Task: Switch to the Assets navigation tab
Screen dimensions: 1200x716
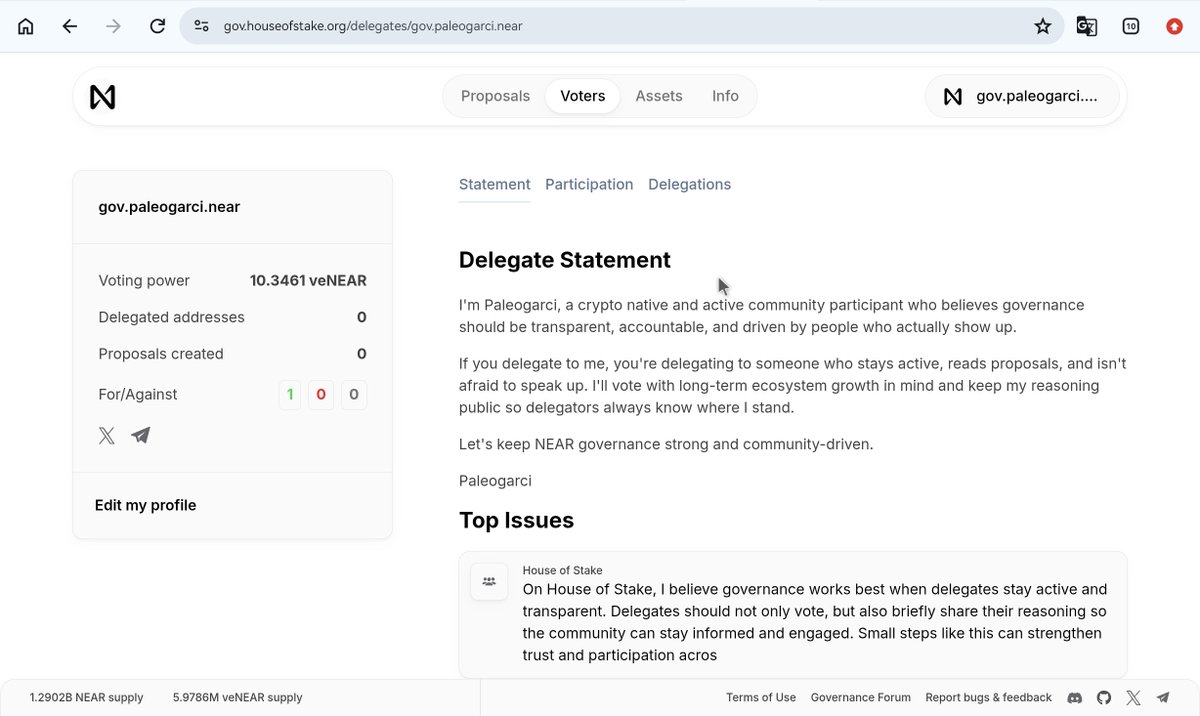Action: point(659,96)
